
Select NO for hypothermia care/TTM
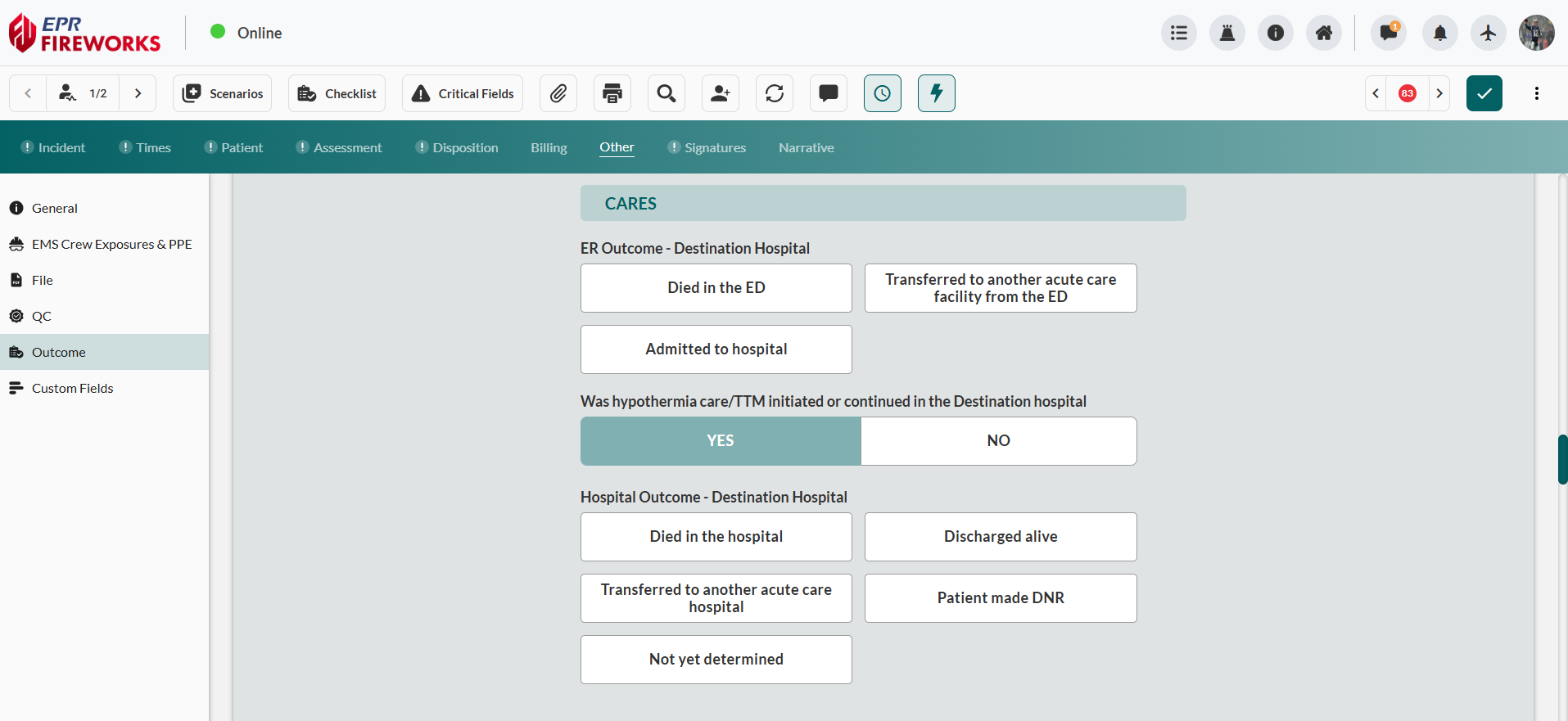point(998,441)
